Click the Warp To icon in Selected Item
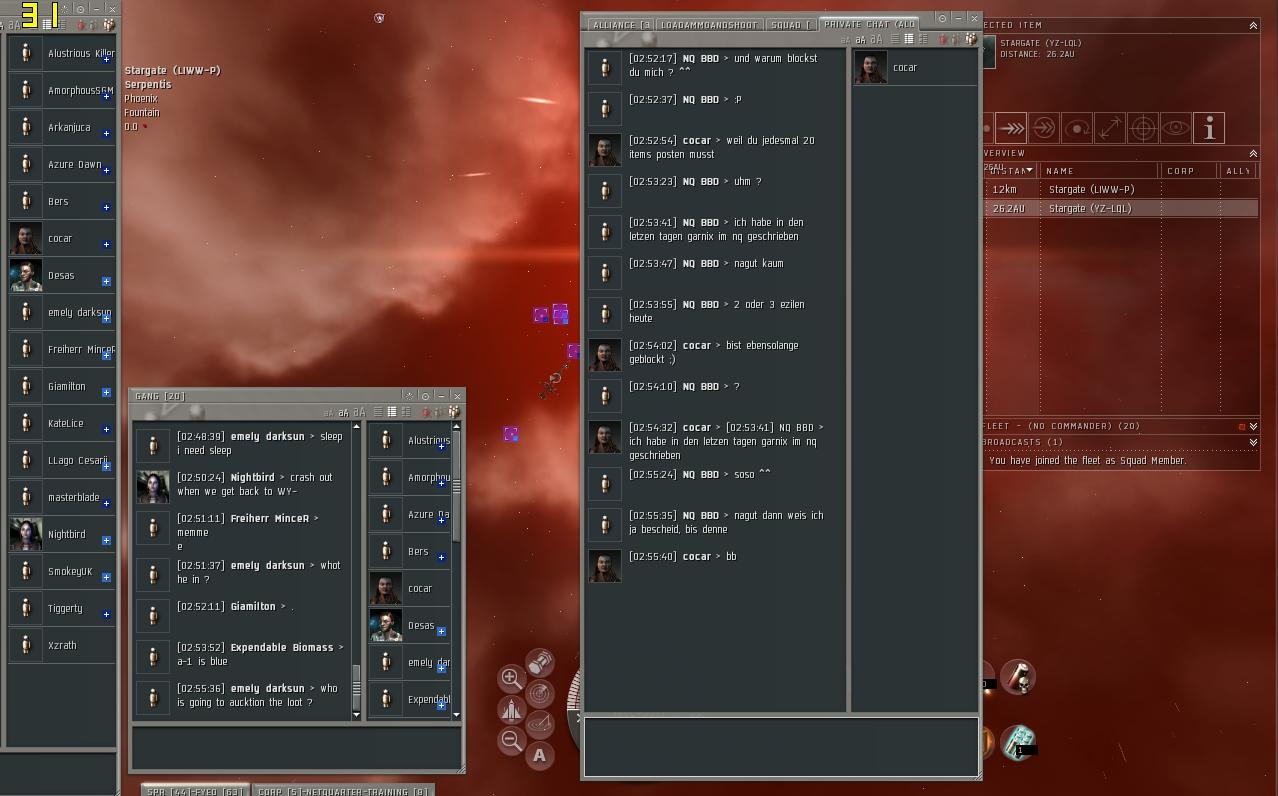The image size is (1278, 796). (1011, 128)
